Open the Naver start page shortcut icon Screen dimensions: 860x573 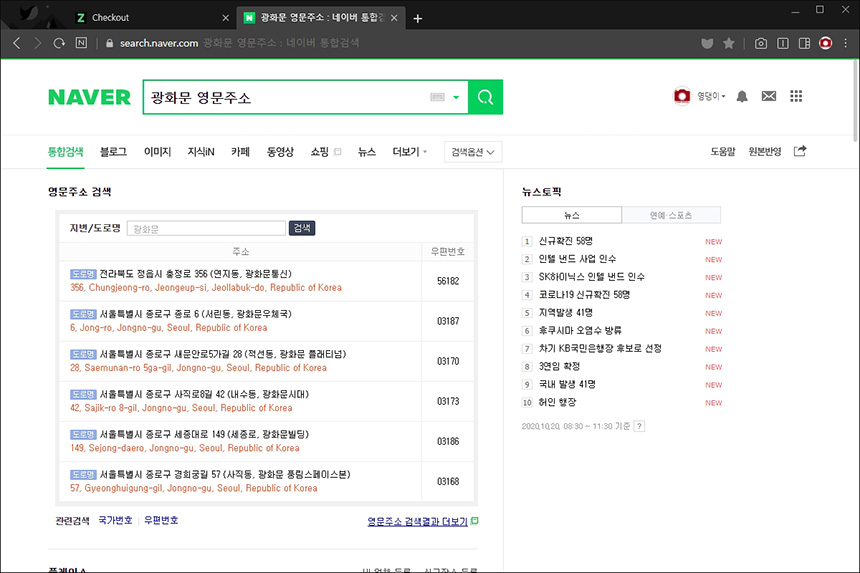click(x=81, y=43)
